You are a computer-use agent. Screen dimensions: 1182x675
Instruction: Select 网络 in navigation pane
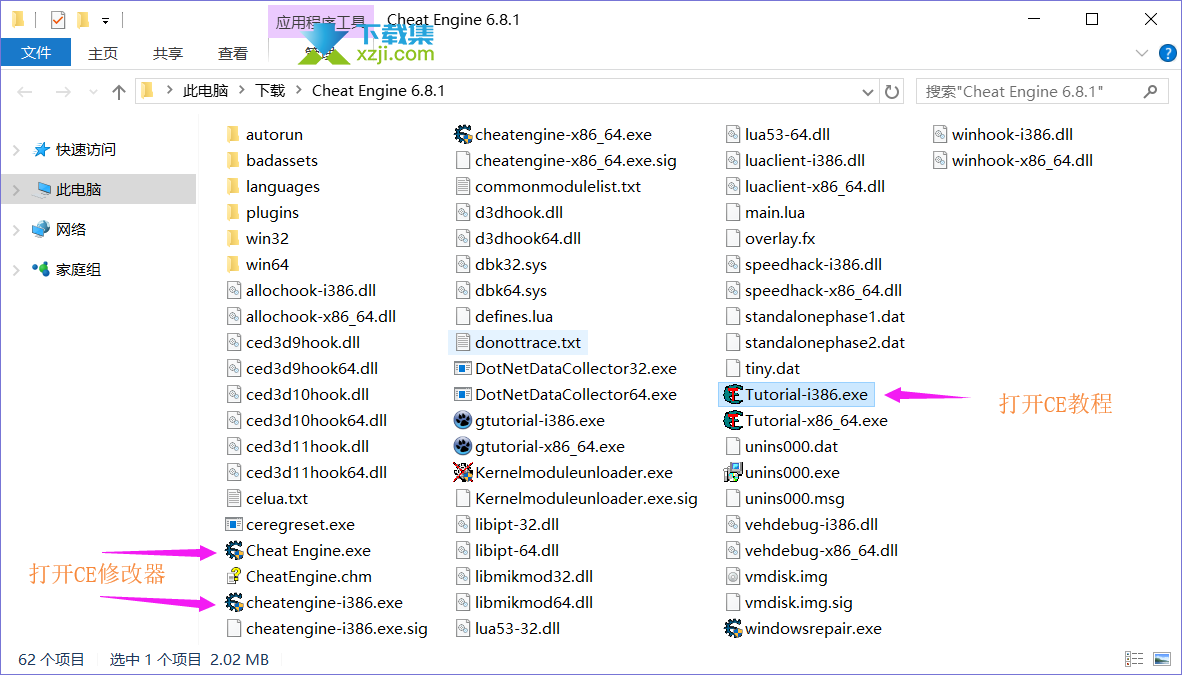pyautogui.click(x=71, y=229)
